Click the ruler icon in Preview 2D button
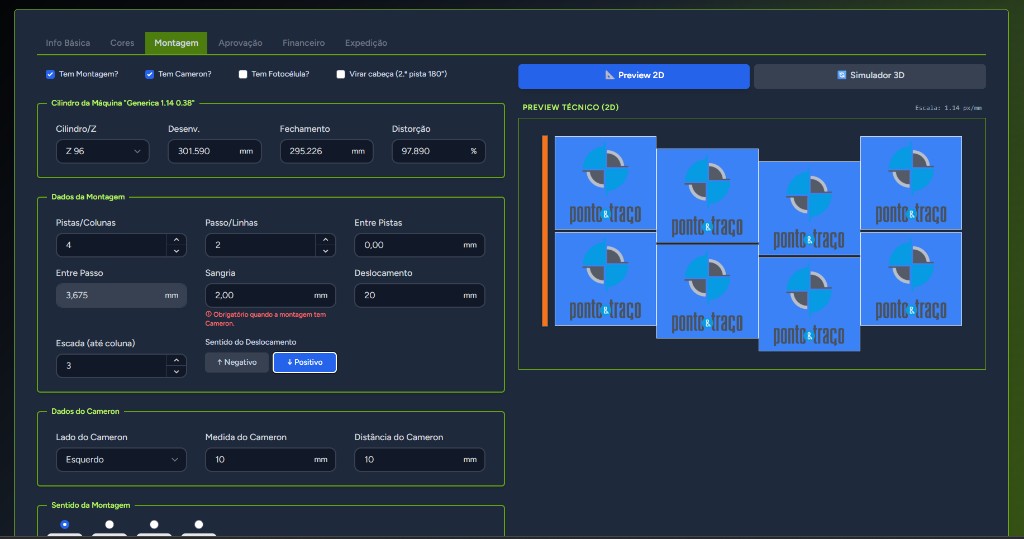This screenshot has width=1024, height=539. pos(609,75)
